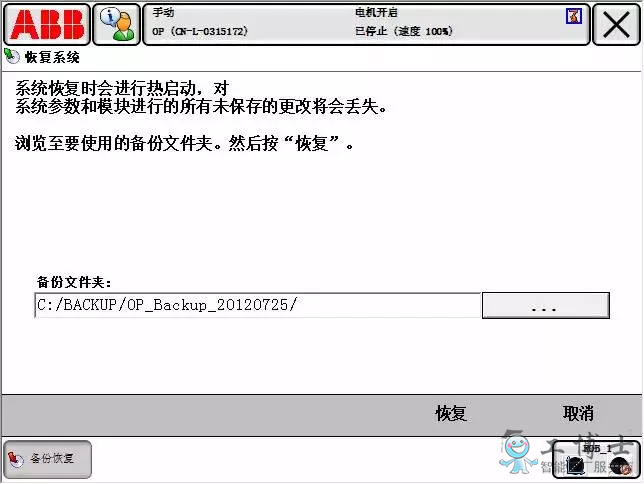Click the 备份文件夹 field label
Viewport: 644px width, 484px height.
74,282
